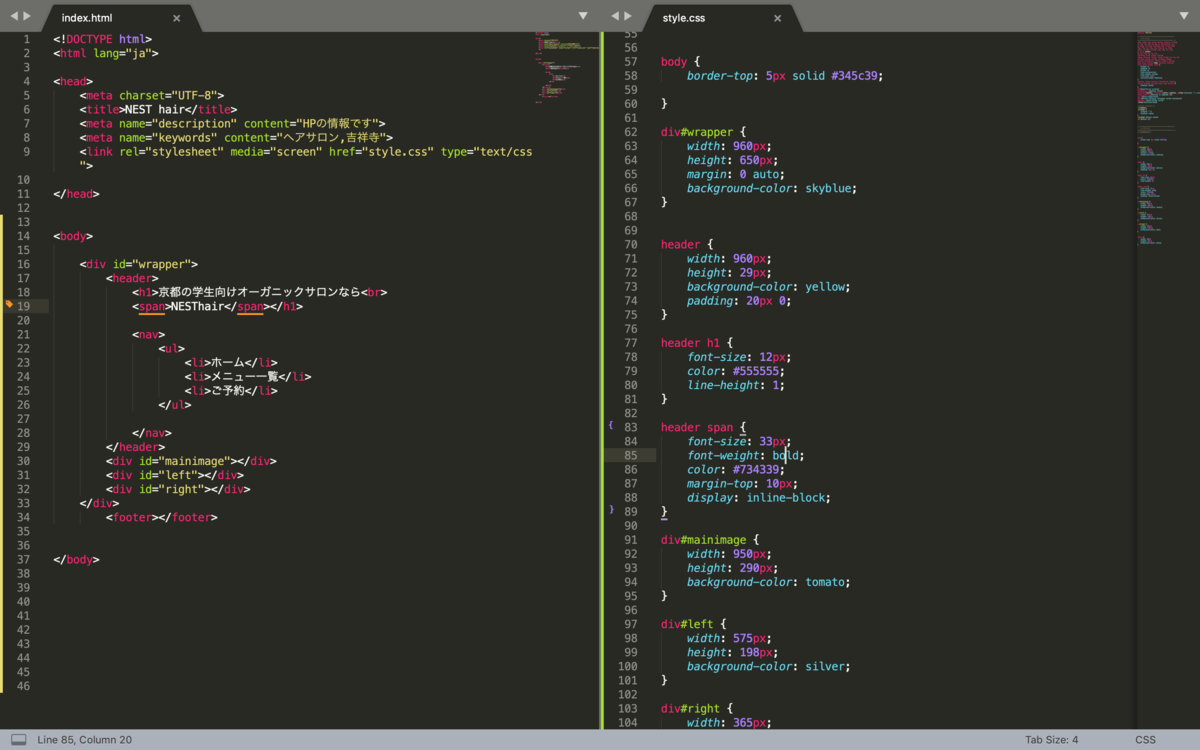Go to previous tab in style.css pane
The height and width of the screenshot is (750, 1200).
click(613, 16)
